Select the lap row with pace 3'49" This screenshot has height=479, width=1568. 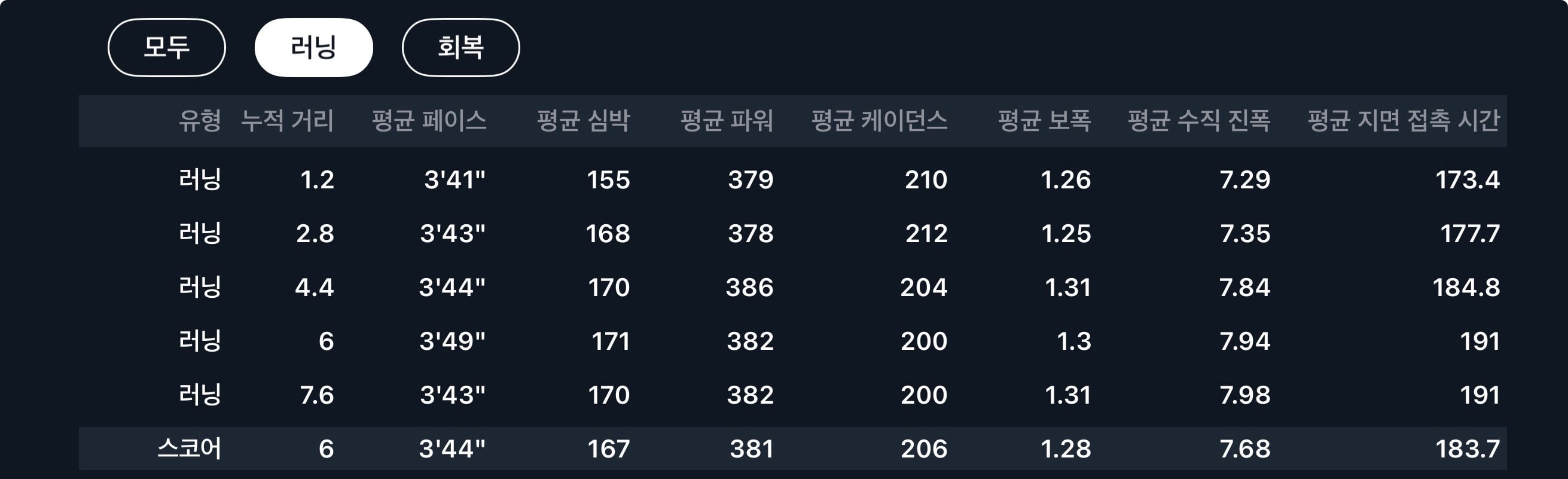pos(792,341)
